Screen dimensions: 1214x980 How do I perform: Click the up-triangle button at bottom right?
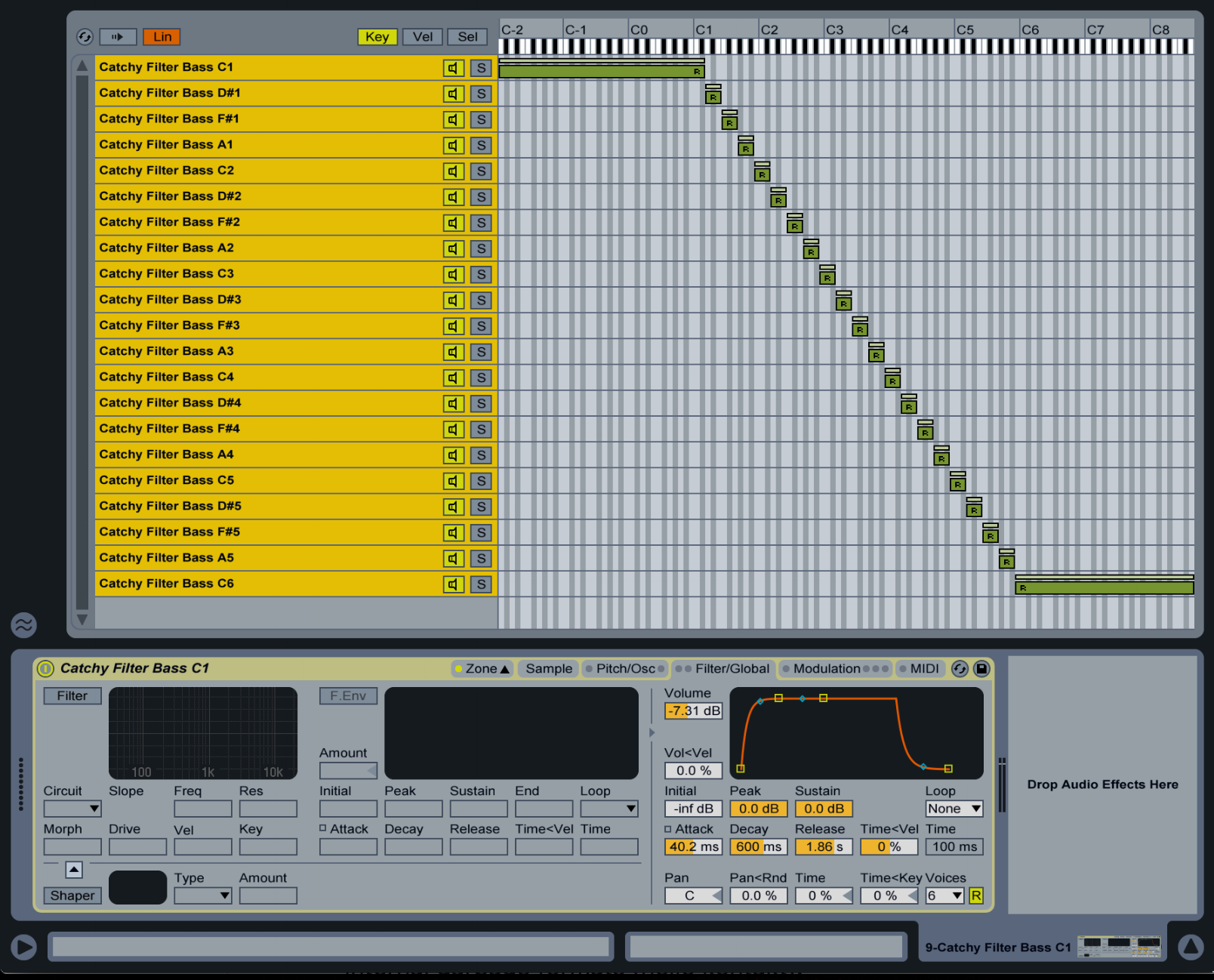coord(1191,947)
